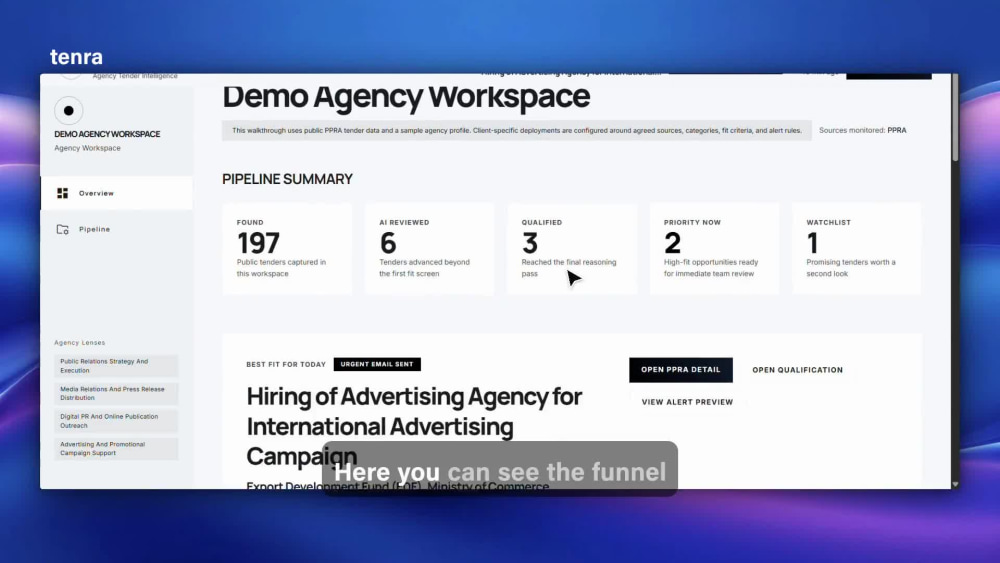1000x563 pixels.
Task: Click the Open PPRA Detail button
Action: coord(680,370)
